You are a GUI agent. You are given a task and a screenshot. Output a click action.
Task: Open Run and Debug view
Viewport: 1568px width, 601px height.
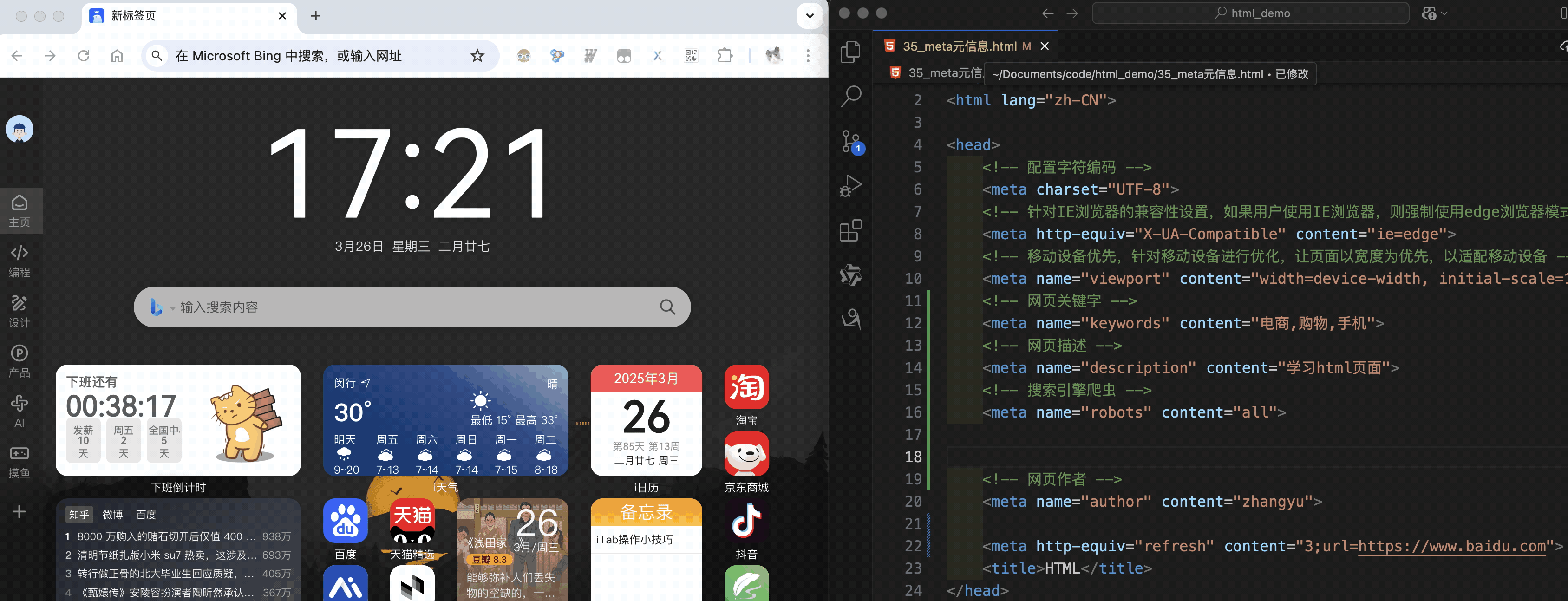850,186
